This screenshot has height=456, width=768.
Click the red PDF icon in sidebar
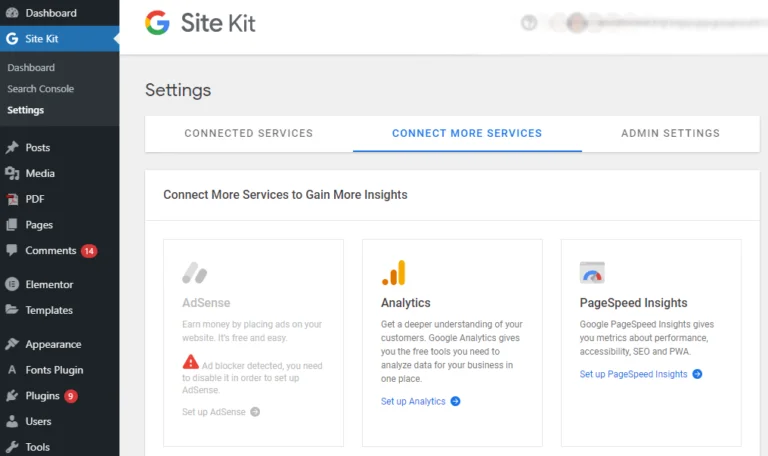[x=12, y=199]
